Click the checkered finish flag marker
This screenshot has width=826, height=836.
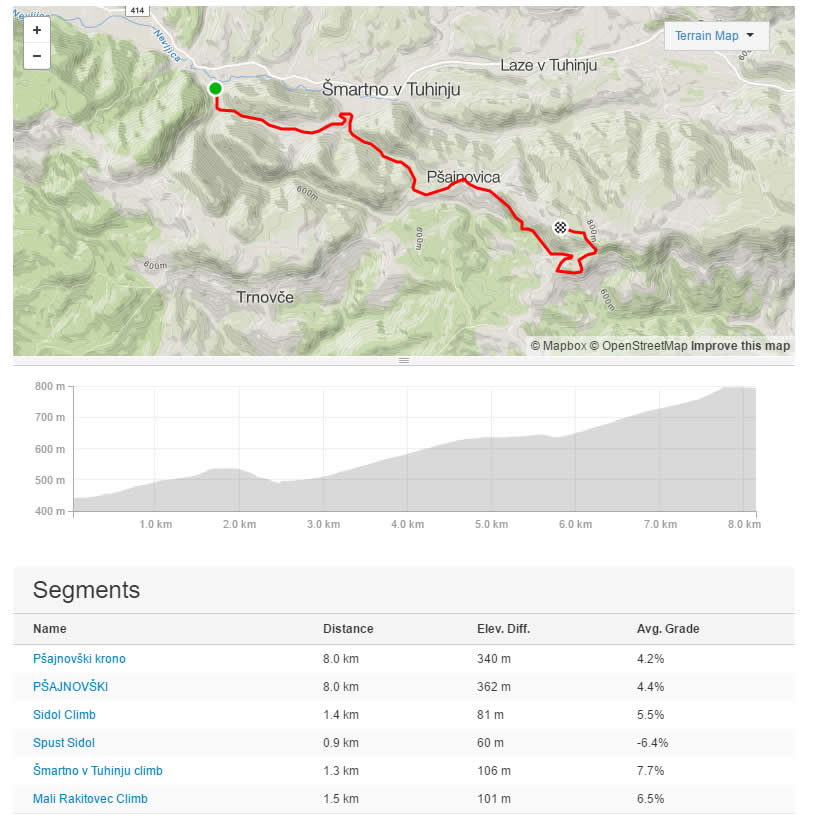pyautogui.click(x=560, y=228)
